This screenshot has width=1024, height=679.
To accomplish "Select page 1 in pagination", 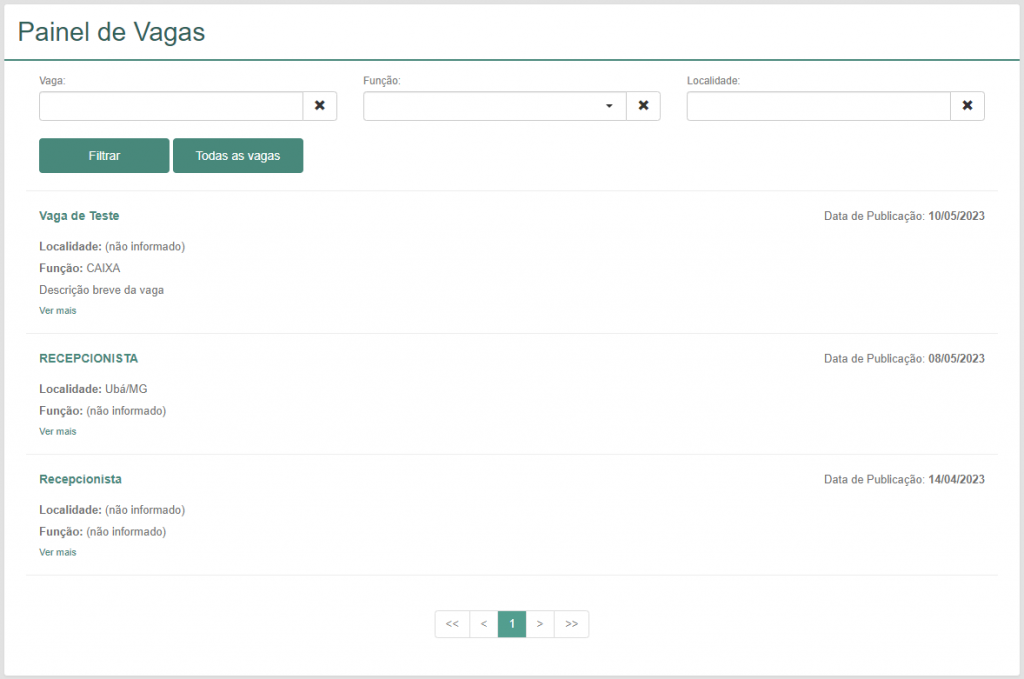I will coord(512,624).
